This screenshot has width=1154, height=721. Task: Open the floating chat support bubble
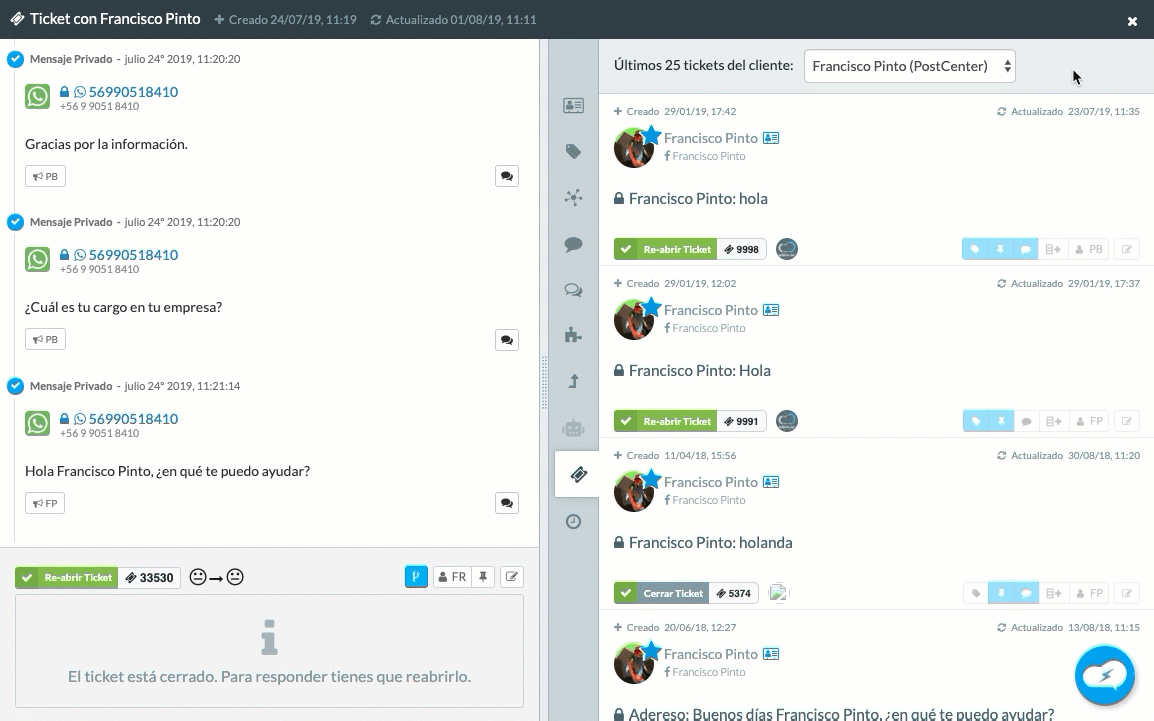tap(1104, 675)
